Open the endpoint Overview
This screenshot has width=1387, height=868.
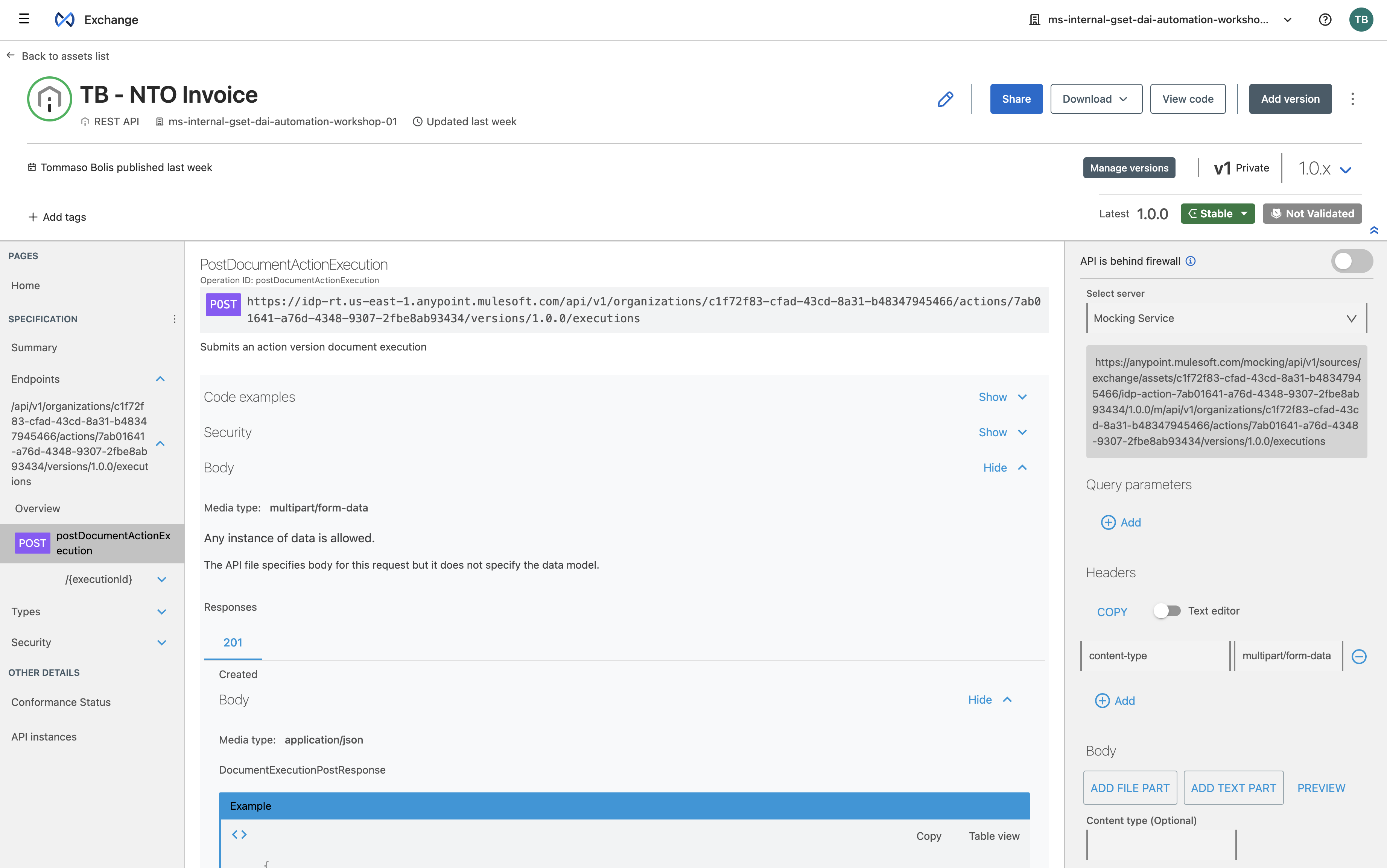[37, 508]
